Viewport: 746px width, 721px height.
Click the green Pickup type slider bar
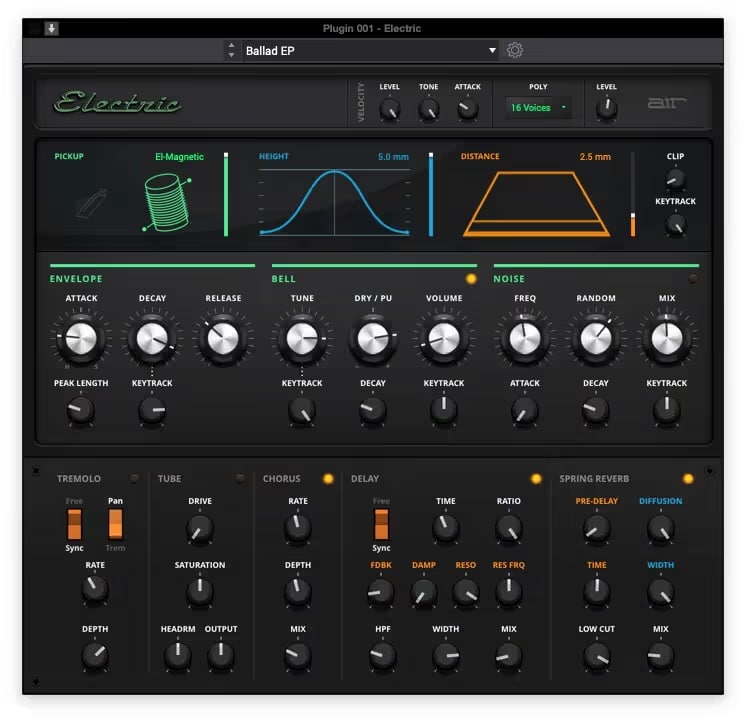(x=226, y=194)
